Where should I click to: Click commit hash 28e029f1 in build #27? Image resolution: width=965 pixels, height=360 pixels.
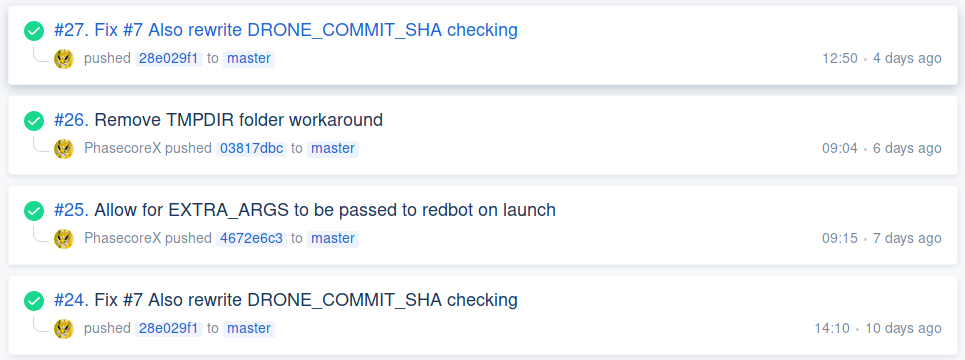169,58
